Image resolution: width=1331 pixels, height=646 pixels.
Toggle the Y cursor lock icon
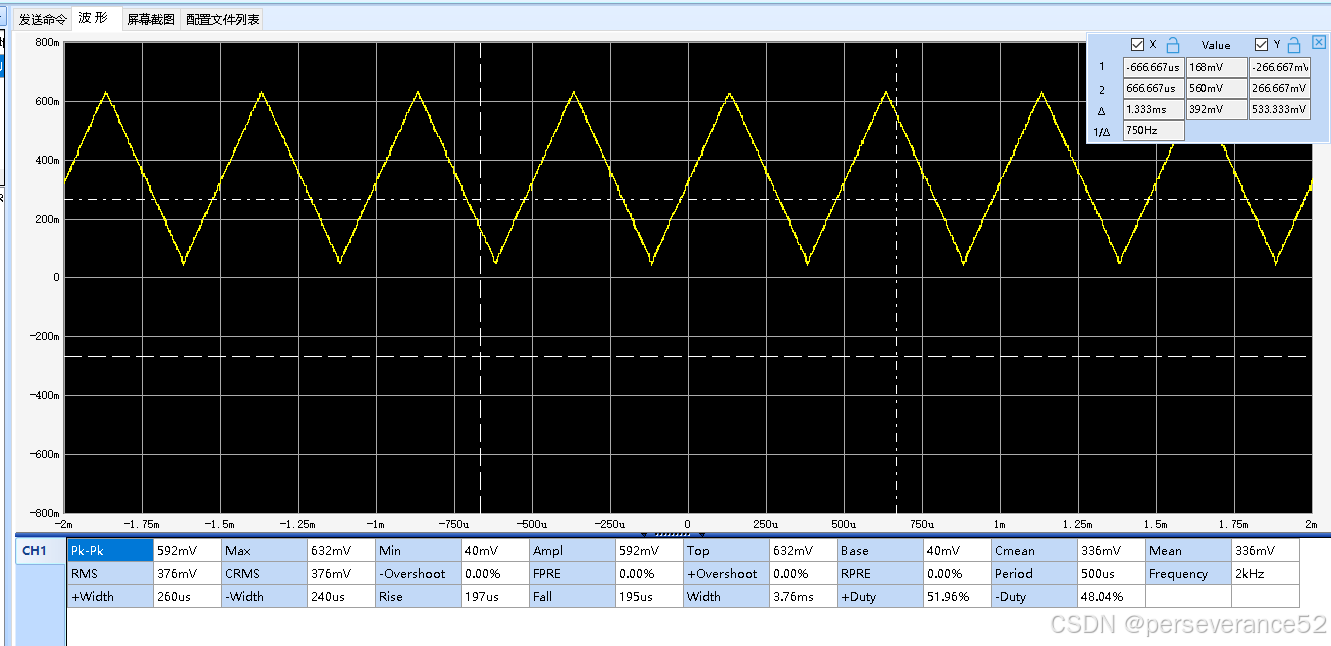(1294, 44)
